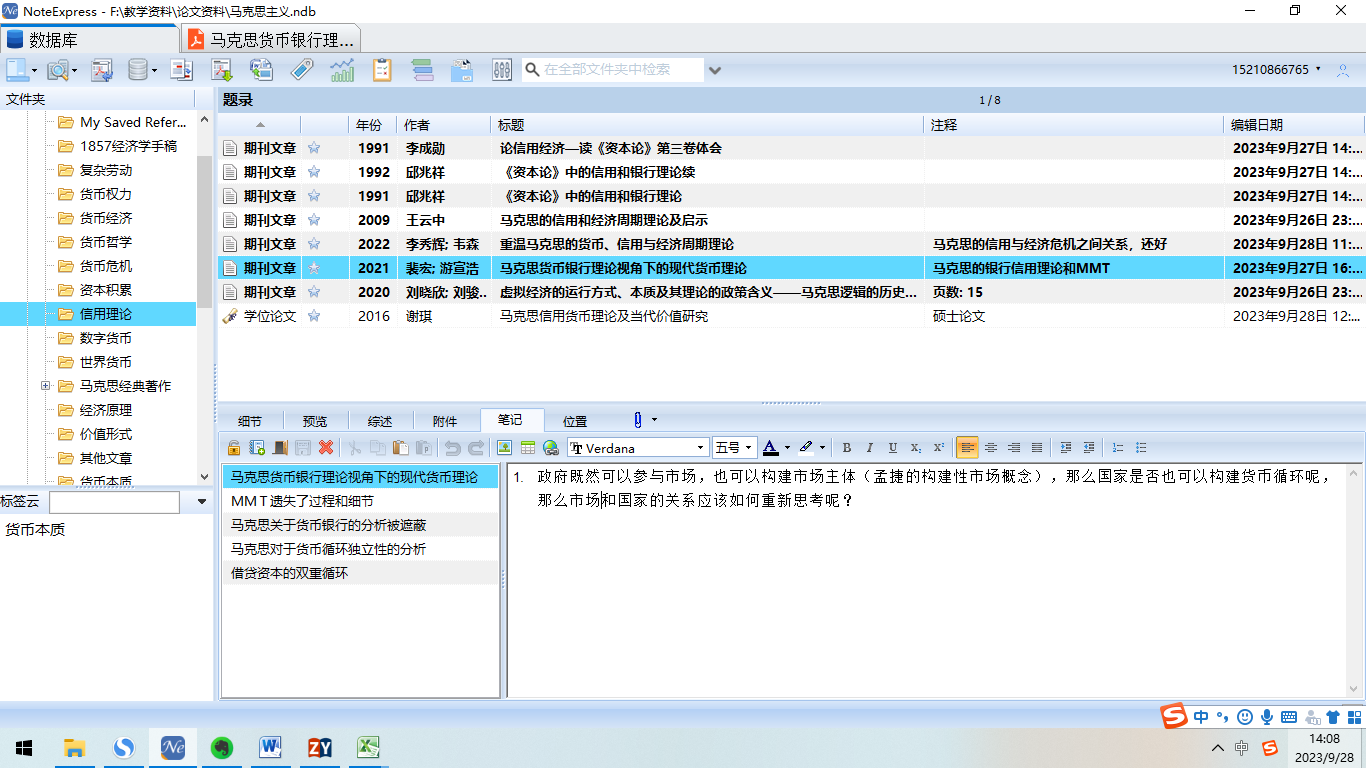Click the globe hyperlink icon in notes toolbar
Viewport: 1366px width, 768px height.
point(550,448)
